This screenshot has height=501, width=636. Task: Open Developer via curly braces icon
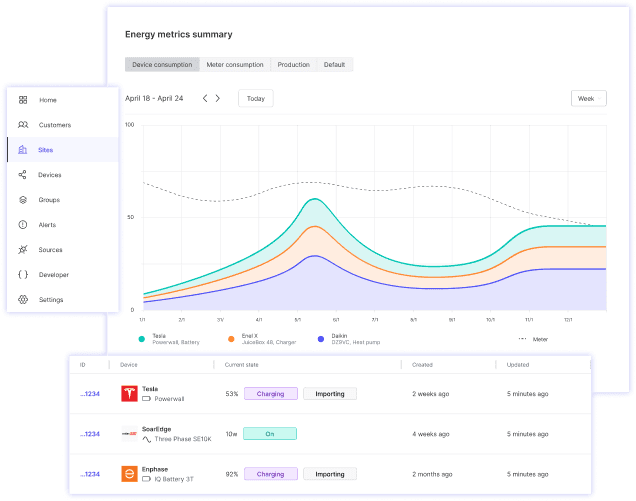23,275
